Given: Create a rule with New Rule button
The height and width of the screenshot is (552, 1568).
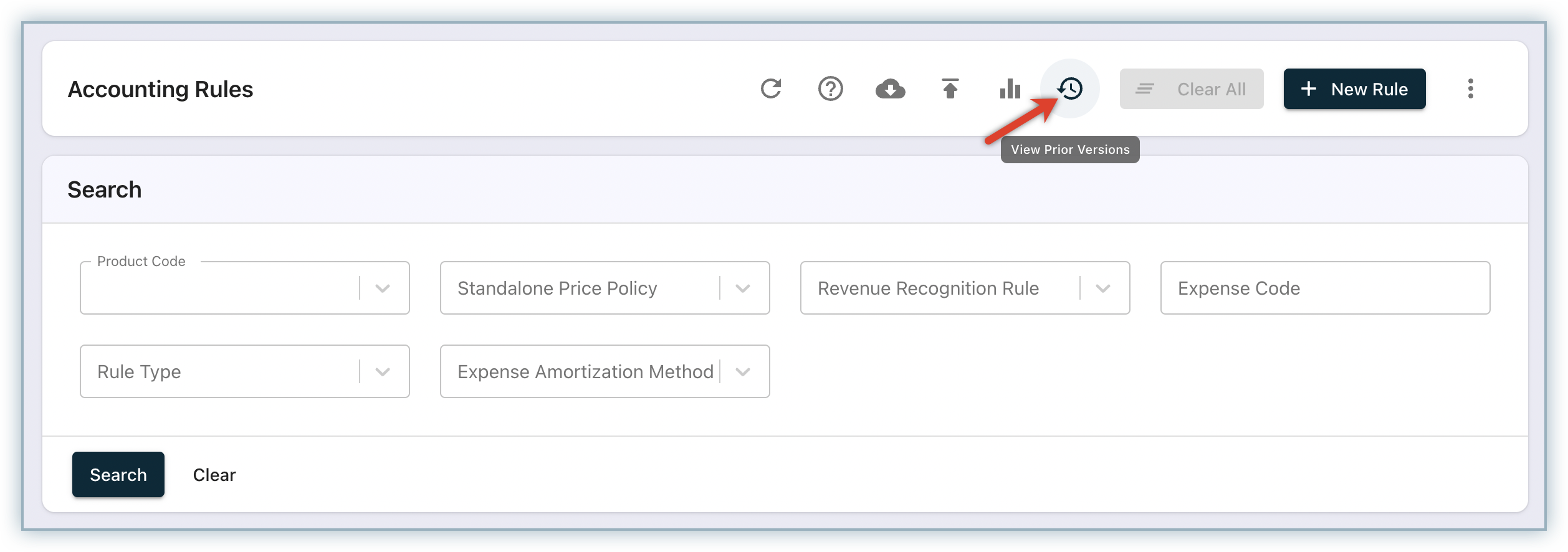Looking at the screenshot, I should pos(1354,89).
